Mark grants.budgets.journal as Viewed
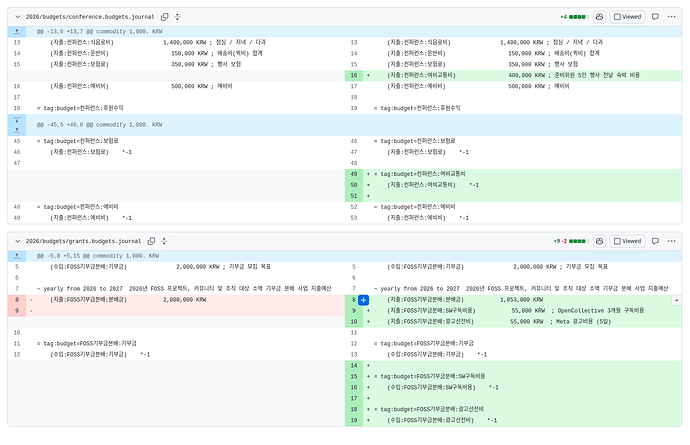The height and width of the screenshot is (445, 690). tap(628, 241)
